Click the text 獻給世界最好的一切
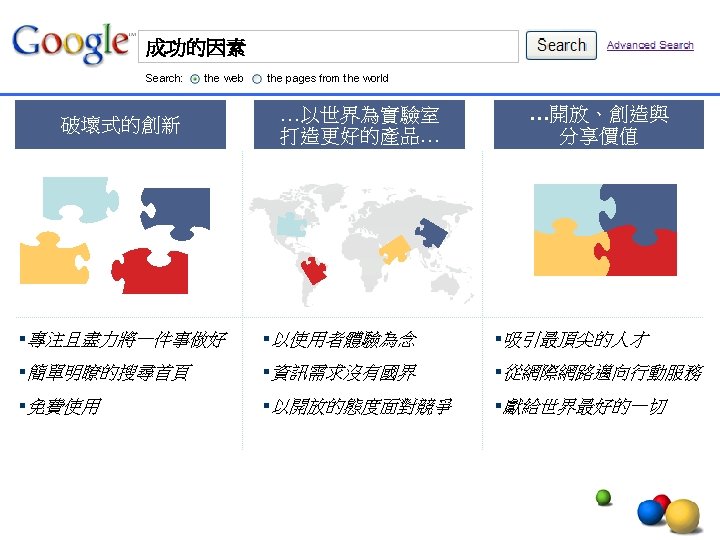The height and width of the screenshot is (540, 720). coord(585,406)
